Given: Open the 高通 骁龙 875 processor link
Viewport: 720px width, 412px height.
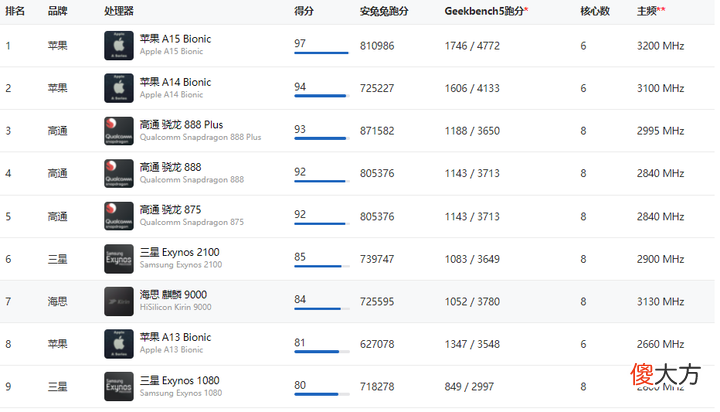Looking at the screenshot, I should (170, 209).
